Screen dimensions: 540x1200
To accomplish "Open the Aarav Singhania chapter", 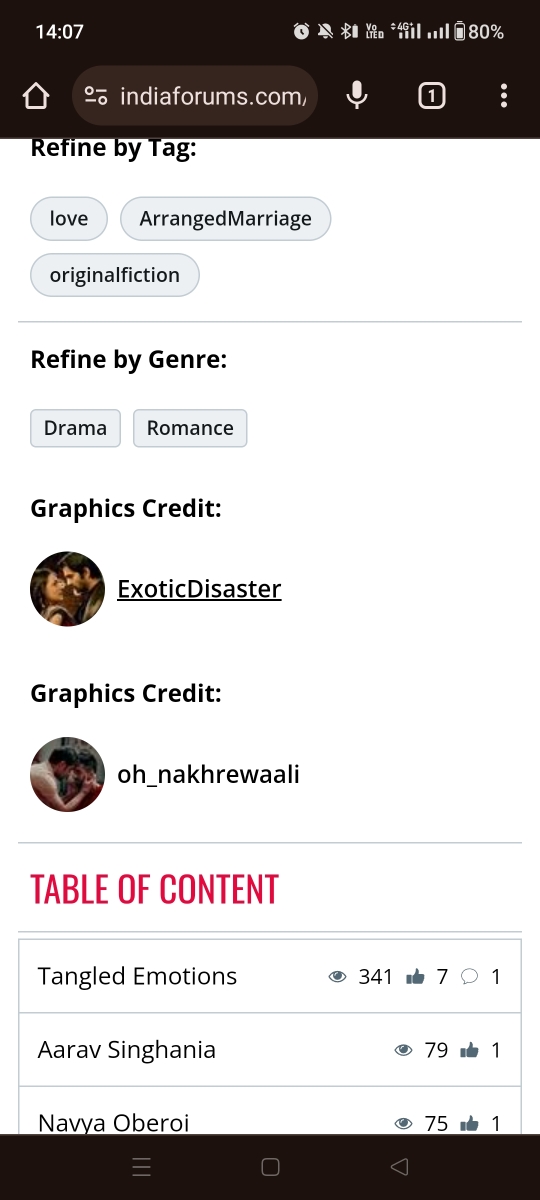I will pos(127,1050).
